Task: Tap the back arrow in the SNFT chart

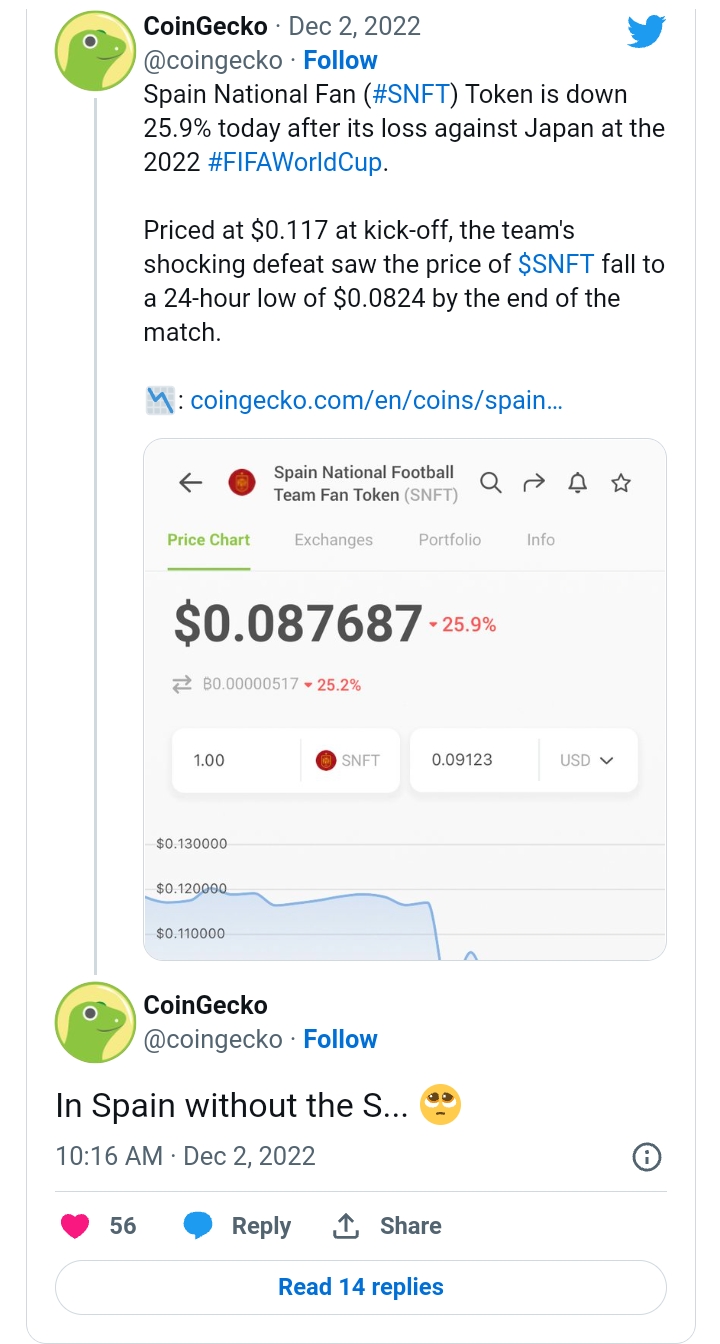Action: tap(190, 484)
